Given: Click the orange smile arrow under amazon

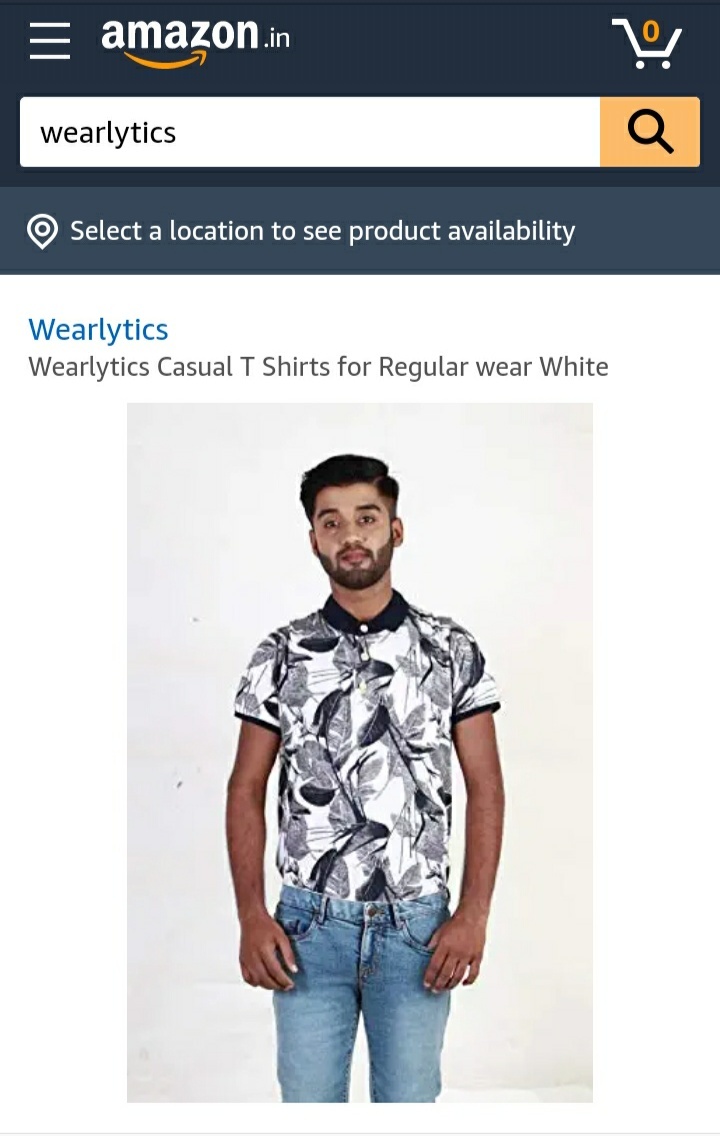Looking at the screenshot, I should click(x=165, y=60).
